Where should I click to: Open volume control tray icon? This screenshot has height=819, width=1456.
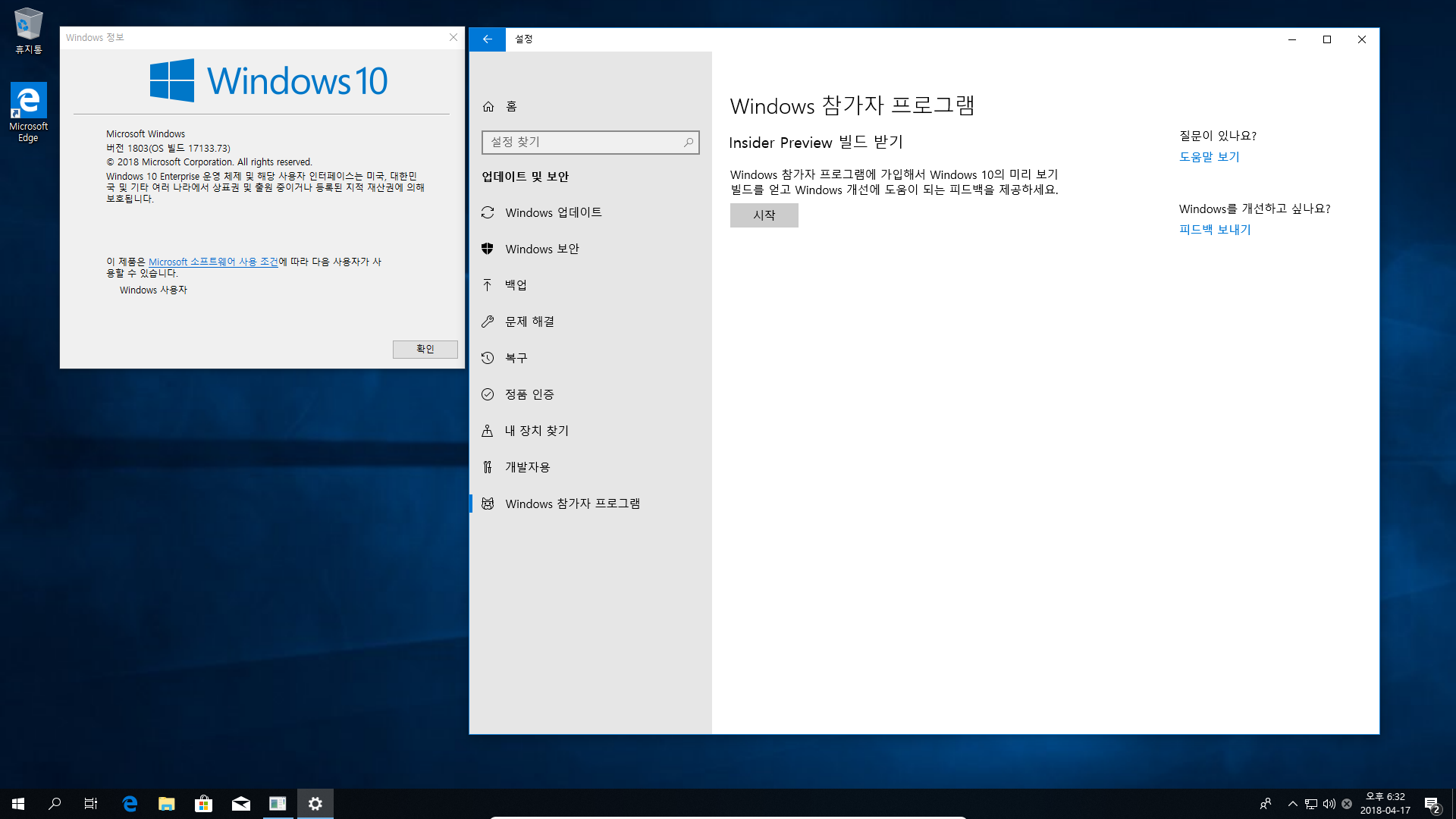point(1329,804)
